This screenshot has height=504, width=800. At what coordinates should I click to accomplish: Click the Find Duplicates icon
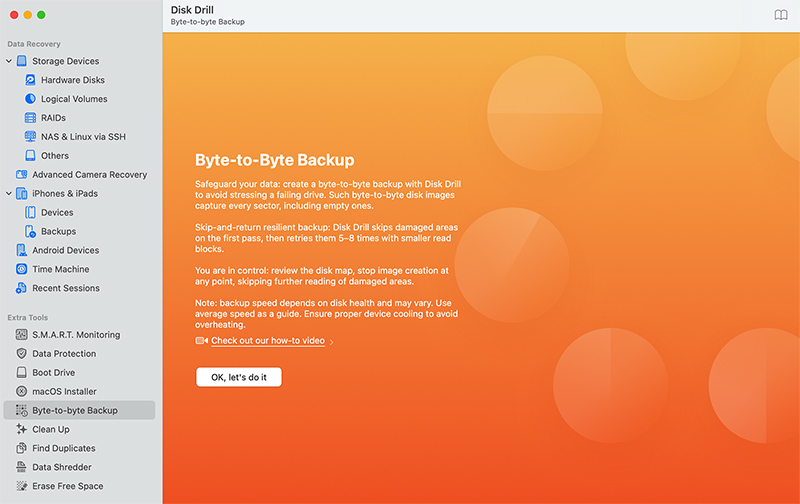pos(21,448)
